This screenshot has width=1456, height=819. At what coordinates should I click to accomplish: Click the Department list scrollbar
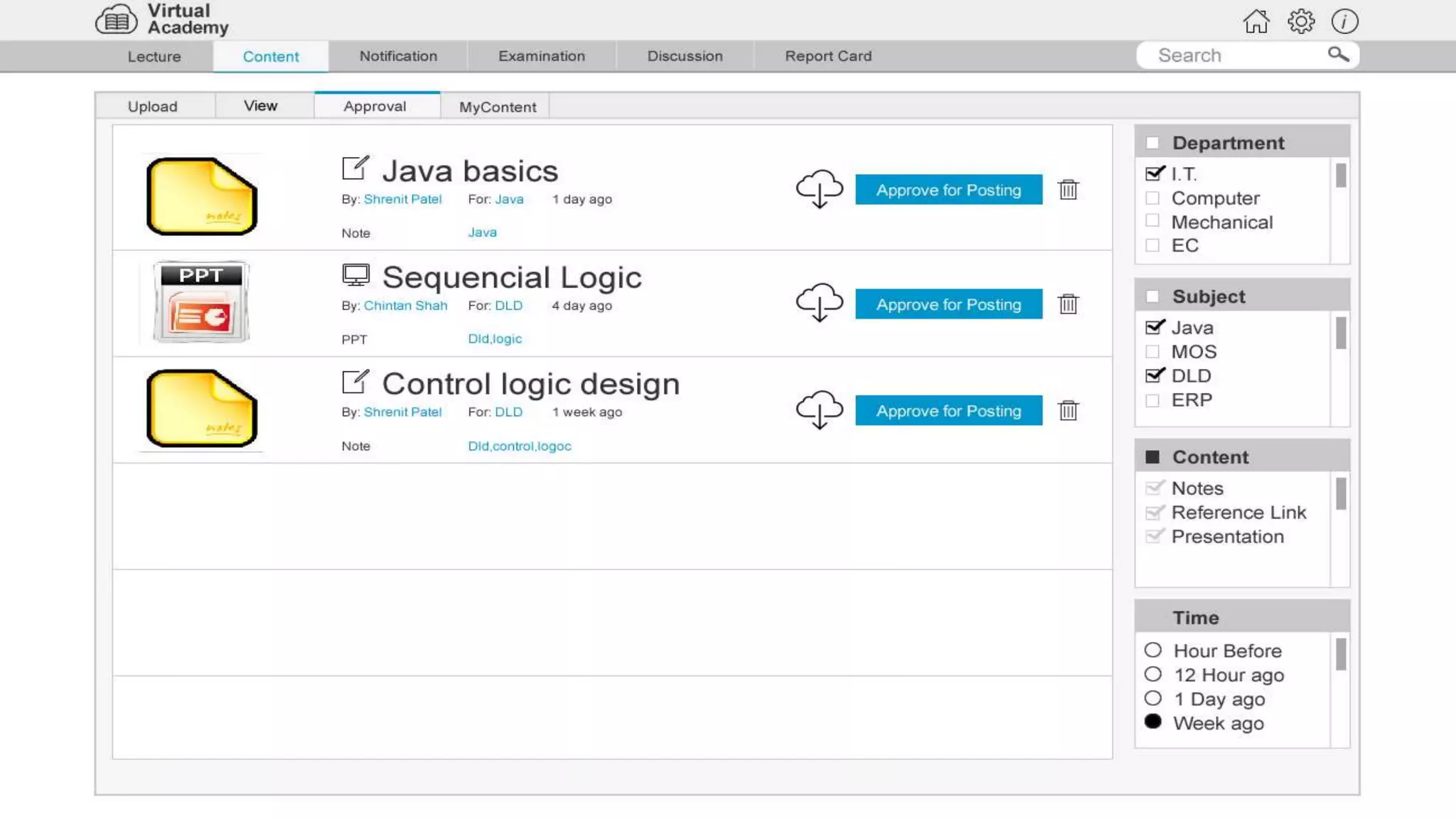[x=1340, y=176]
